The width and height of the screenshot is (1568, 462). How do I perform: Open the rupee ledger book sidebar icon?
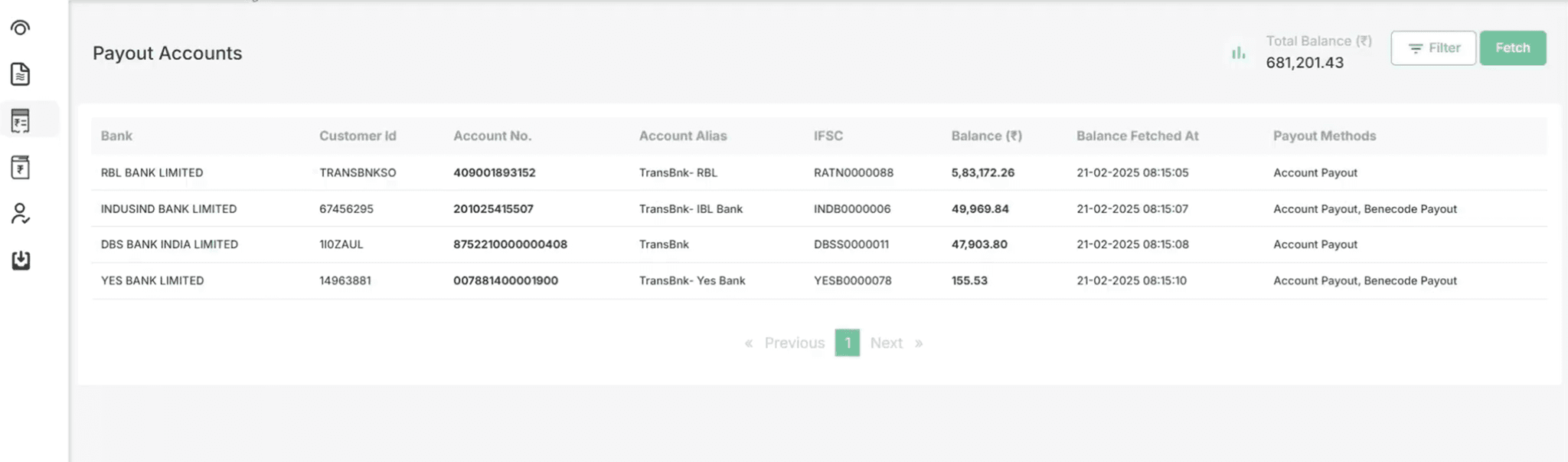[21, 167]
